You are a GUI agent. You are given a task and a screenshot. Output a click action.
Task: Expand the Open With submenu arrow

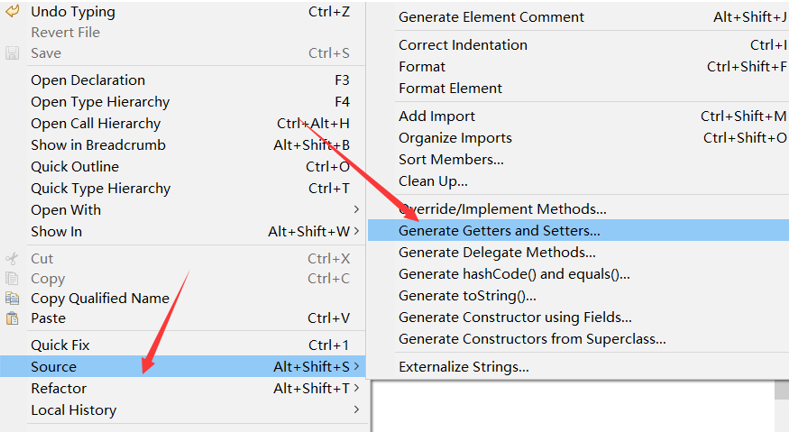click(356, 209)
